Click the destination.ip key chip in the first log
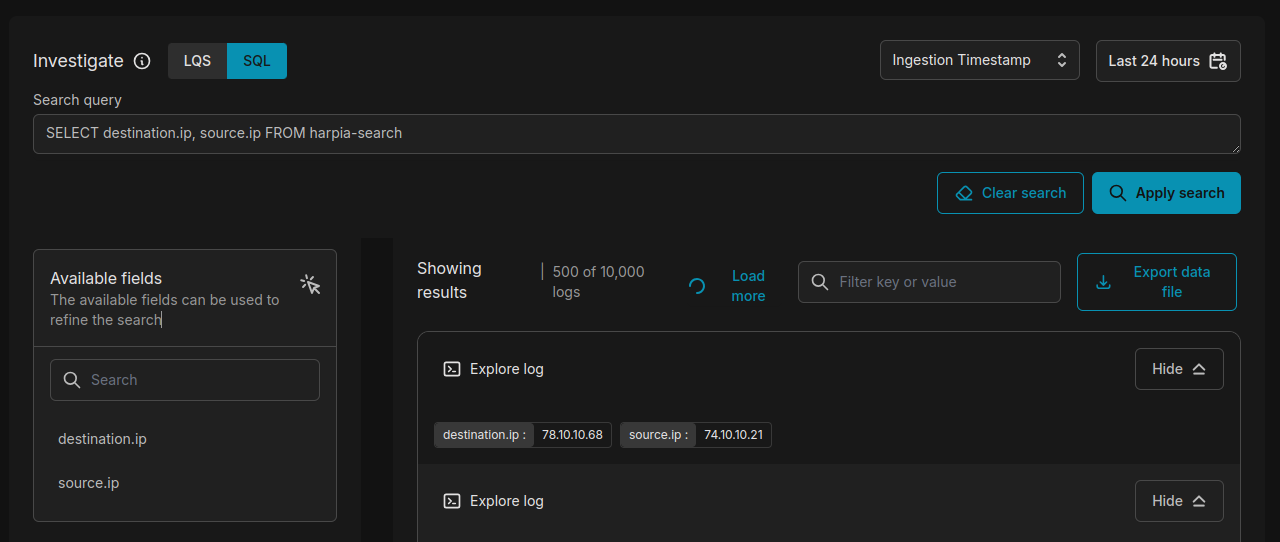 tap(484, 435)
